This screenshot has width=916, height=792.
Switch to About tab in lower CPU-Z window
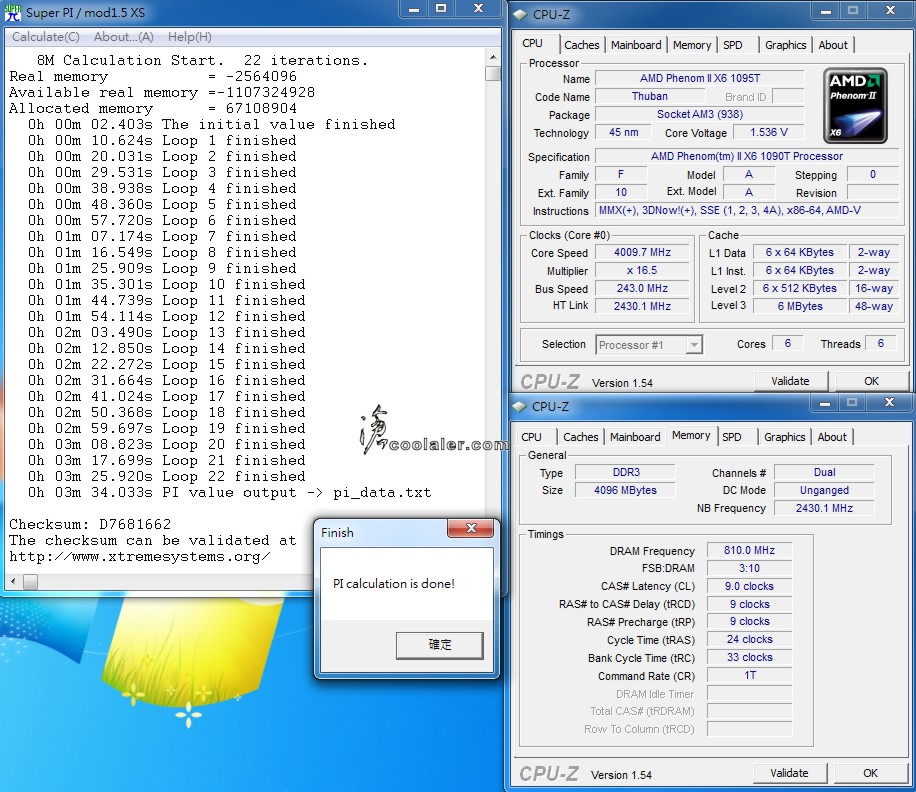click(x=831, y=437)
